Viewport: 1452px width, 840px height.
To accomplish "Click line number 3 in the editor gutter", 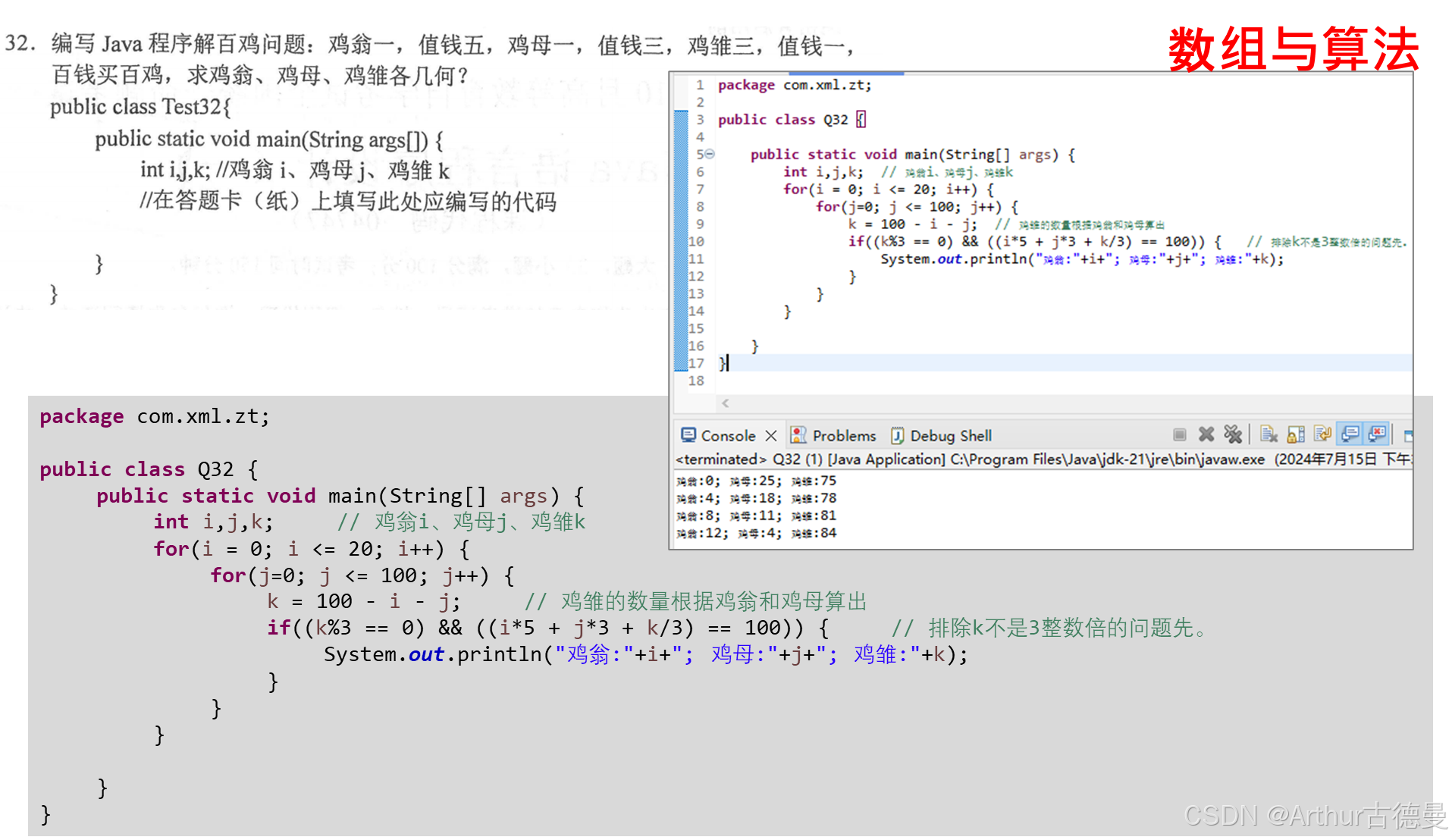I will (x=700, y=120).
